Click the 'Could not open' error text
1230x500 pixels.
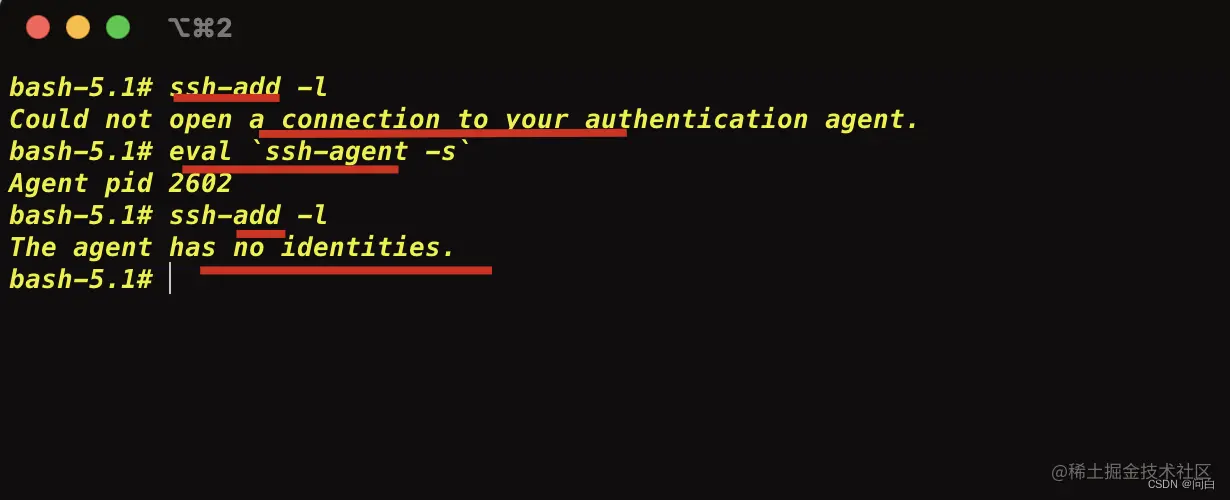pos(121,119)
